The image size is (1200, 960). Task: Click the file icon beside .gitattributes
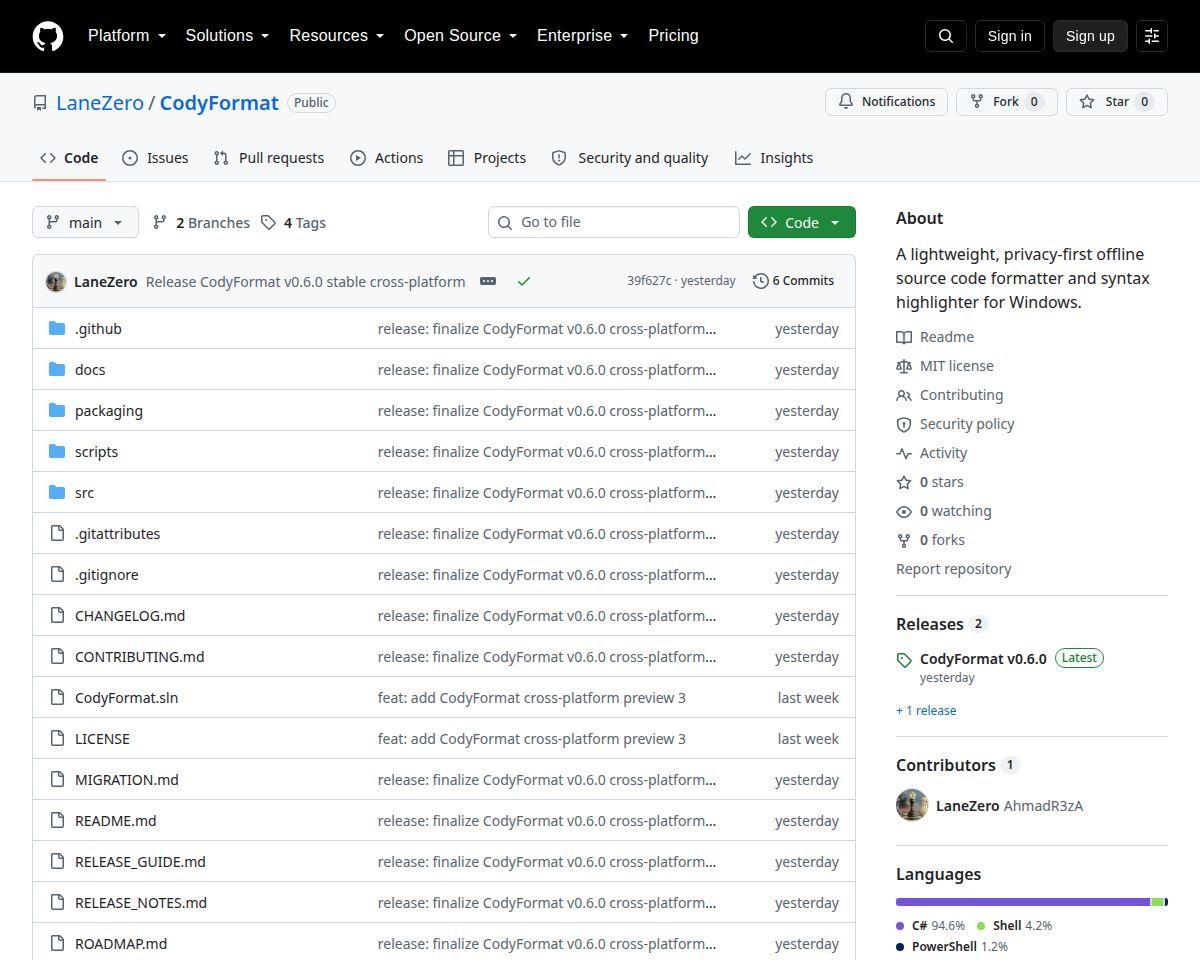click(57, 533)
